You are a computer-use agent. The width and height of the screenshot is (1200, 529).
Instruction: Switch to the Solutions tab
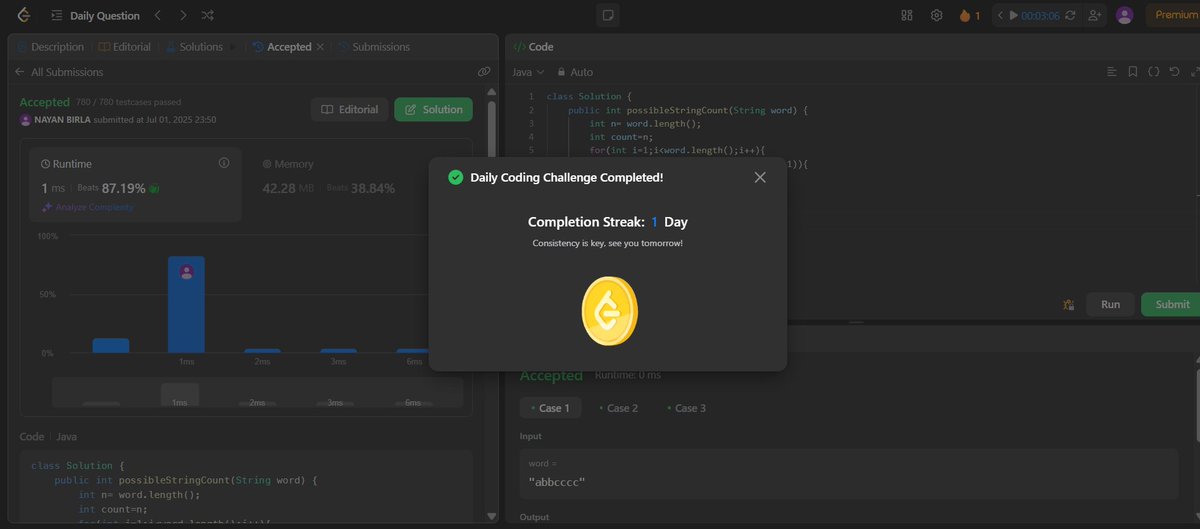pos(194,47)
